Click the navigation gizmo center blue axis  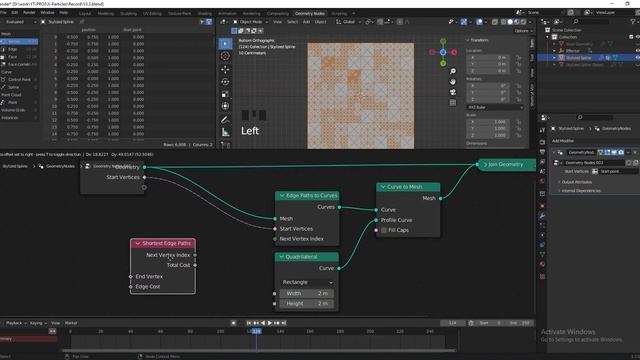coord(443,52)
